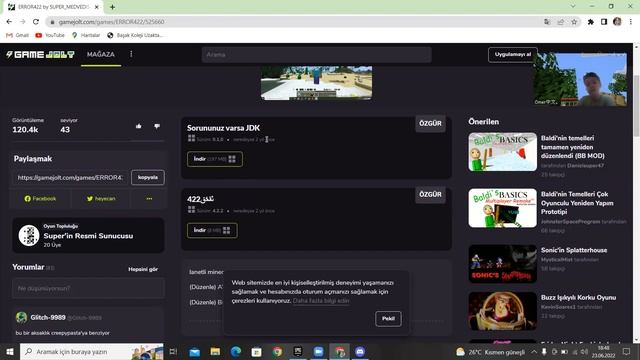Focus the comment box Ne düşünüyorsun
Image resolution: width=640 pixels, height=360 pixels.
(88, 288)
